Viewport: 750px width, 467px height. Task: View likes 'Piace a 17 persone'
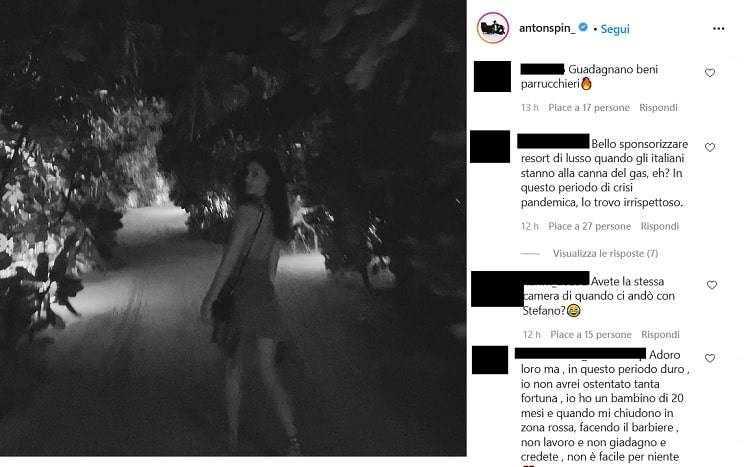[x=589, y=108]
